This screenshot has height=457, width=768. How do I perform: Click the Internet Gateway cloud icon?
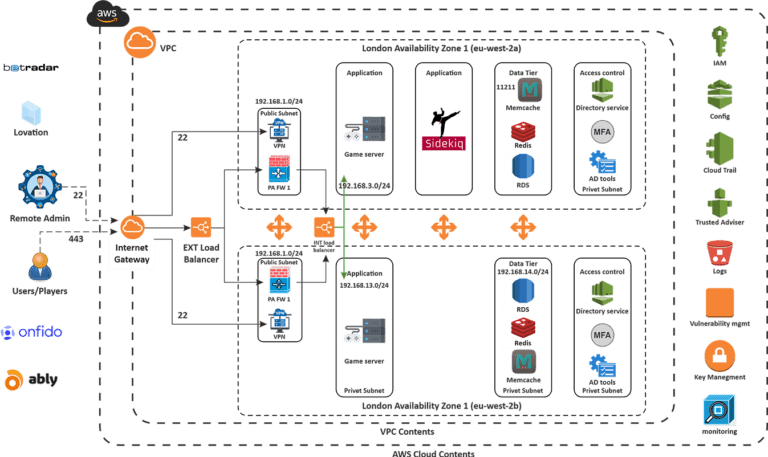pyautogui.click(x=132, y=227)
